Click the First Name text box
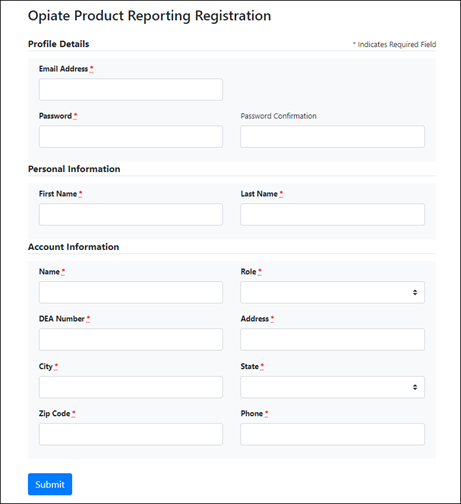This screenshot has width=461, height=504. point(131,215)
